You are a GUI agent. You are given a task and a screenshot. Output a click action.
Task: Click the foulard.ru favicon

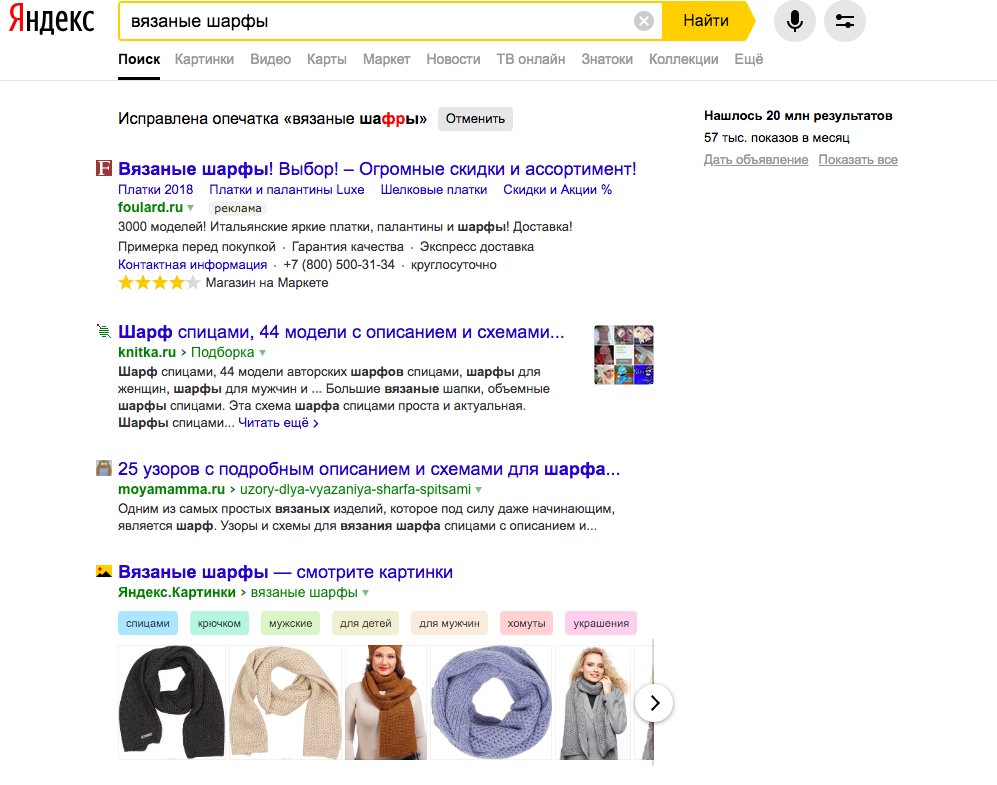click(x=104, y=168)
